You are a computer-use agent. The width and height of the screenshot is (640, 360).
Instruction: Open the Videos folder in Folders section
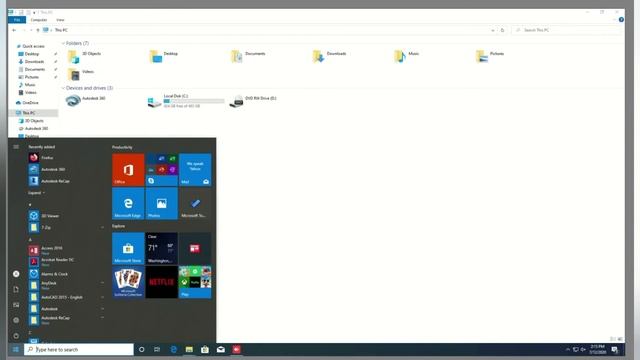coord(81,74)
